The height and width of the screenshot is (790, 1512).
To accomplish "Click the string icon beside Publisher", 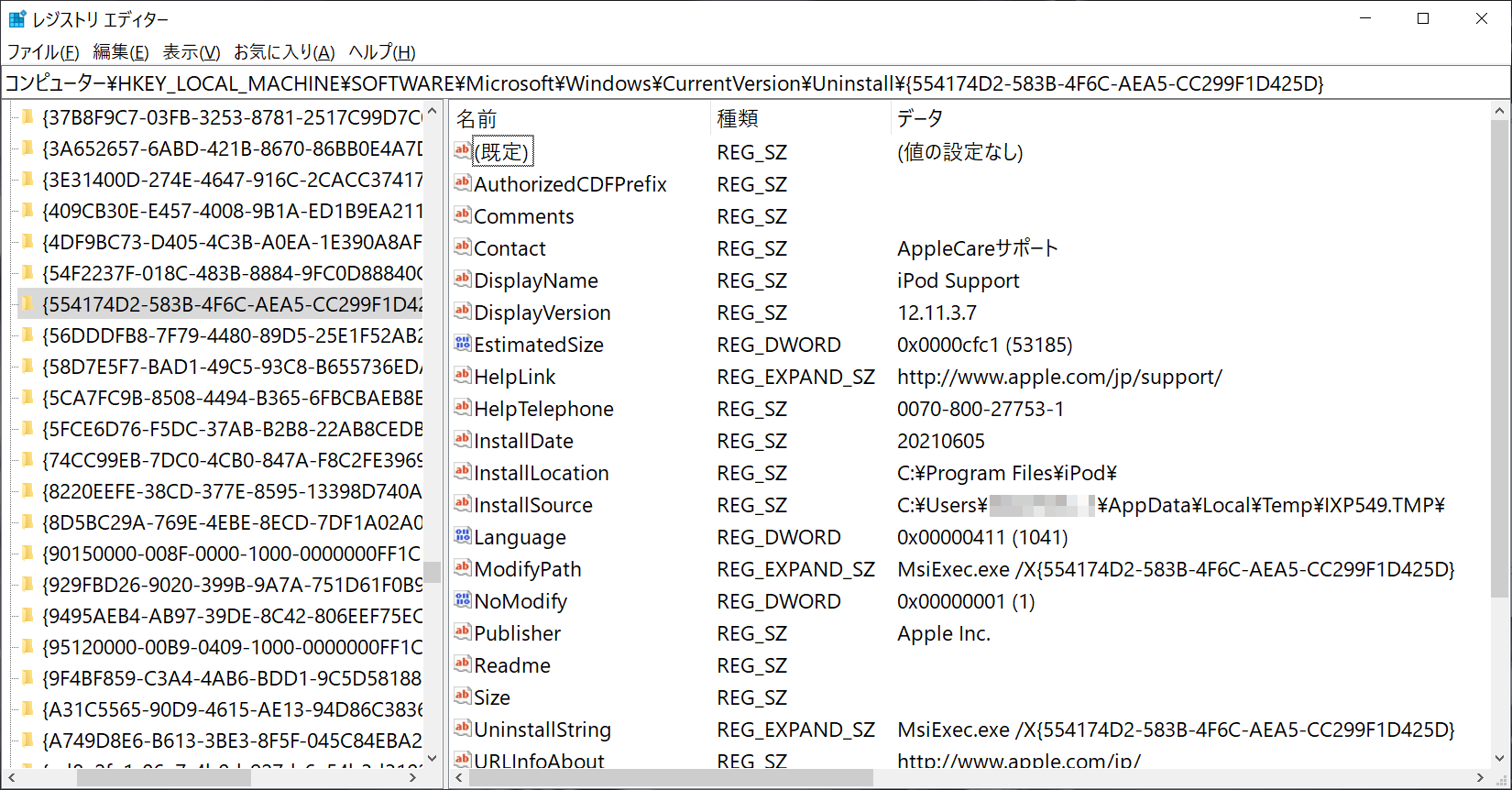I will 463,632.
